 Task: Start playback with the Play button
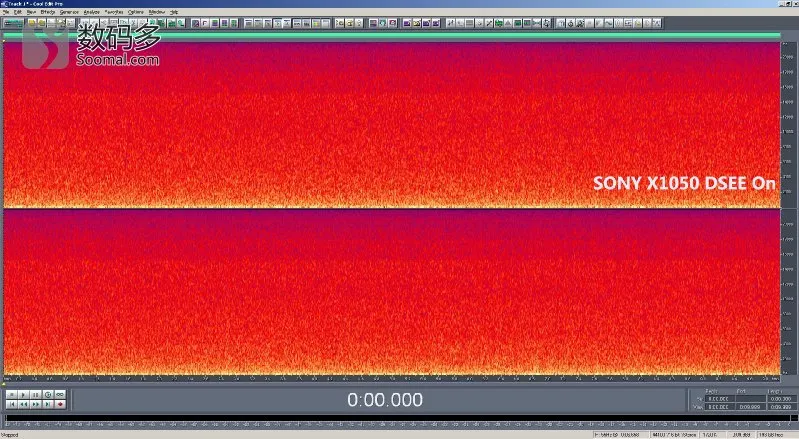coord(23,395)
